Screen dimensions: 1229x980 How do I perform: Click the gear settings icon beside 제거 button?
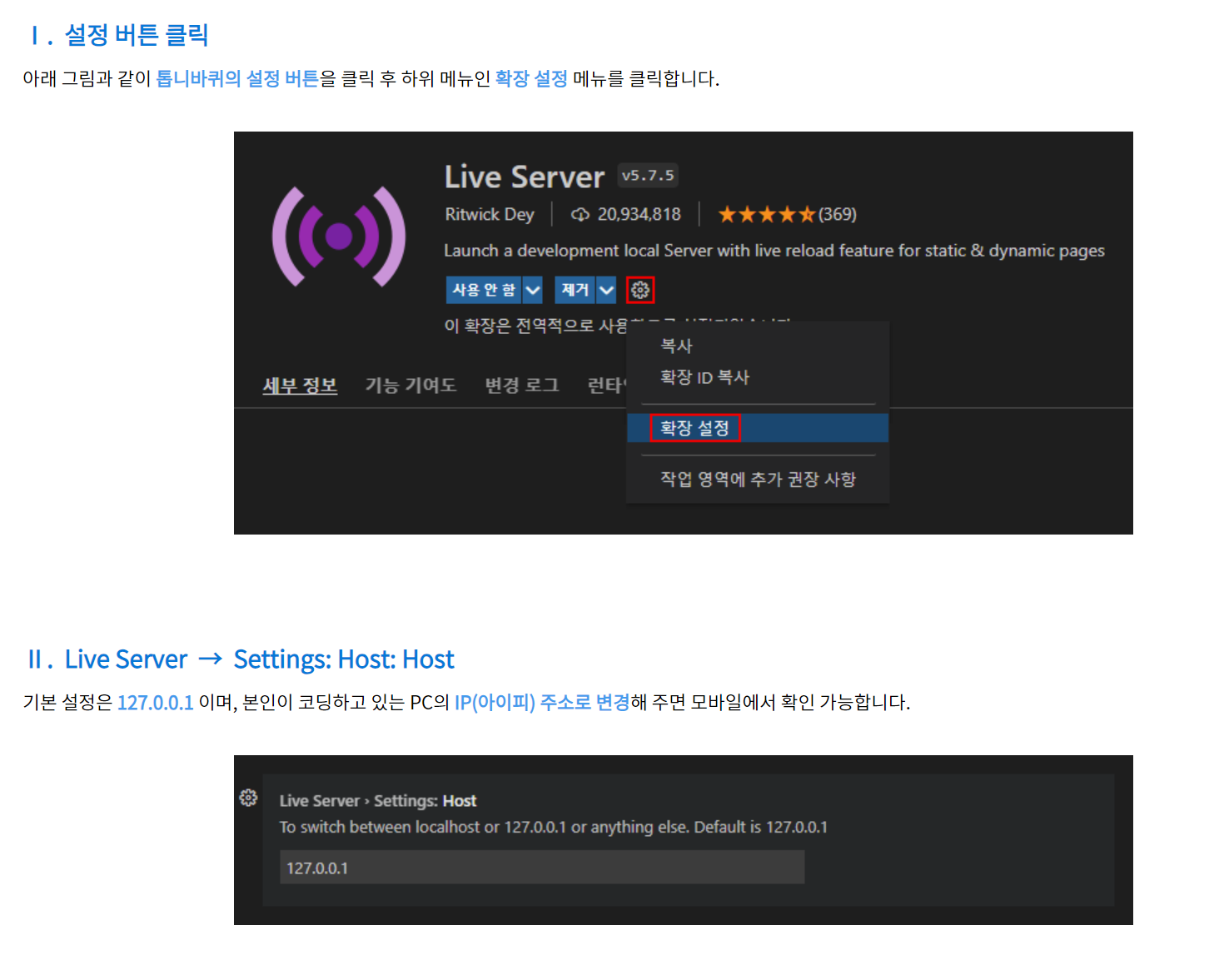point(640,290)
